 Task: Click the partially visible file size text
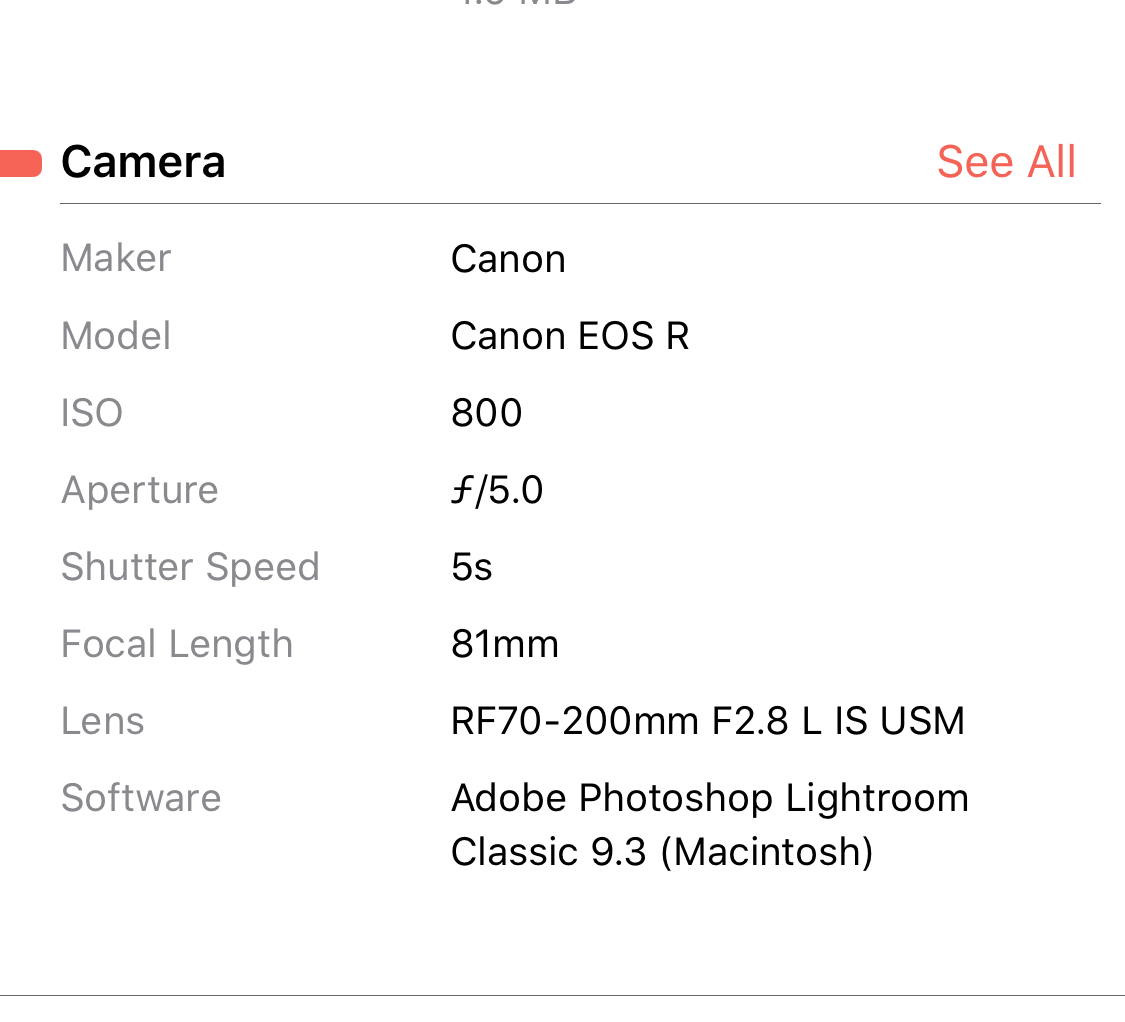pyautogui.click(x=520, y=3)
